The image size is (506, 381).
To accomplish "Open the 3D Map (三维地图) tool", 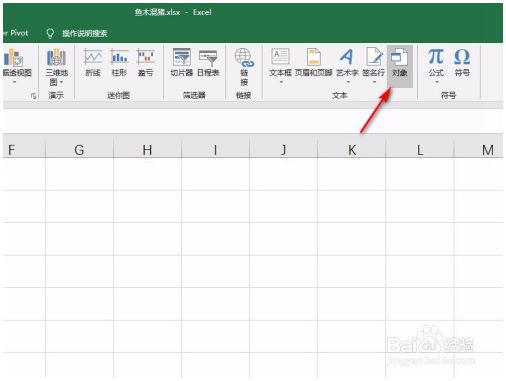I will click(x=56, y=67).
